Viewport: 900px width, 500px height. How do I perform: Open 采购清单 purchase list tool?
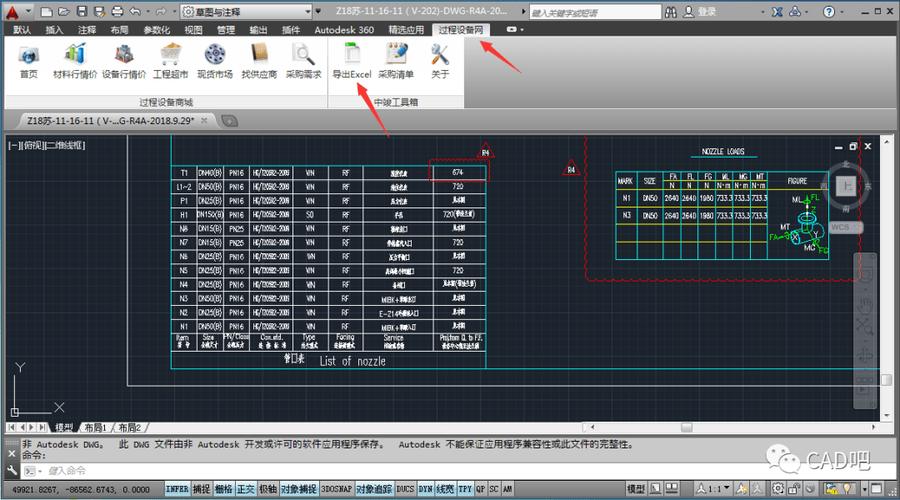396,63
